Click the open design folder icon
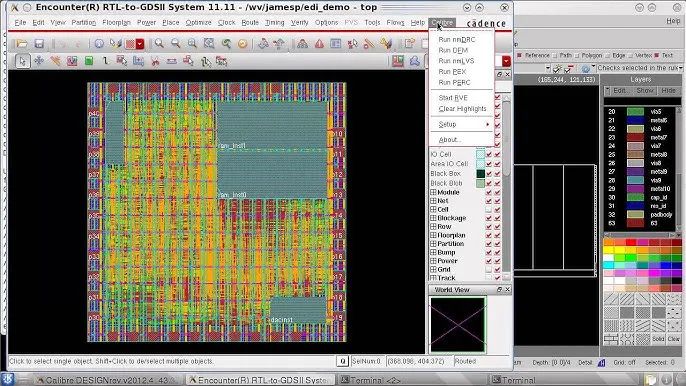 pos(21,43)
